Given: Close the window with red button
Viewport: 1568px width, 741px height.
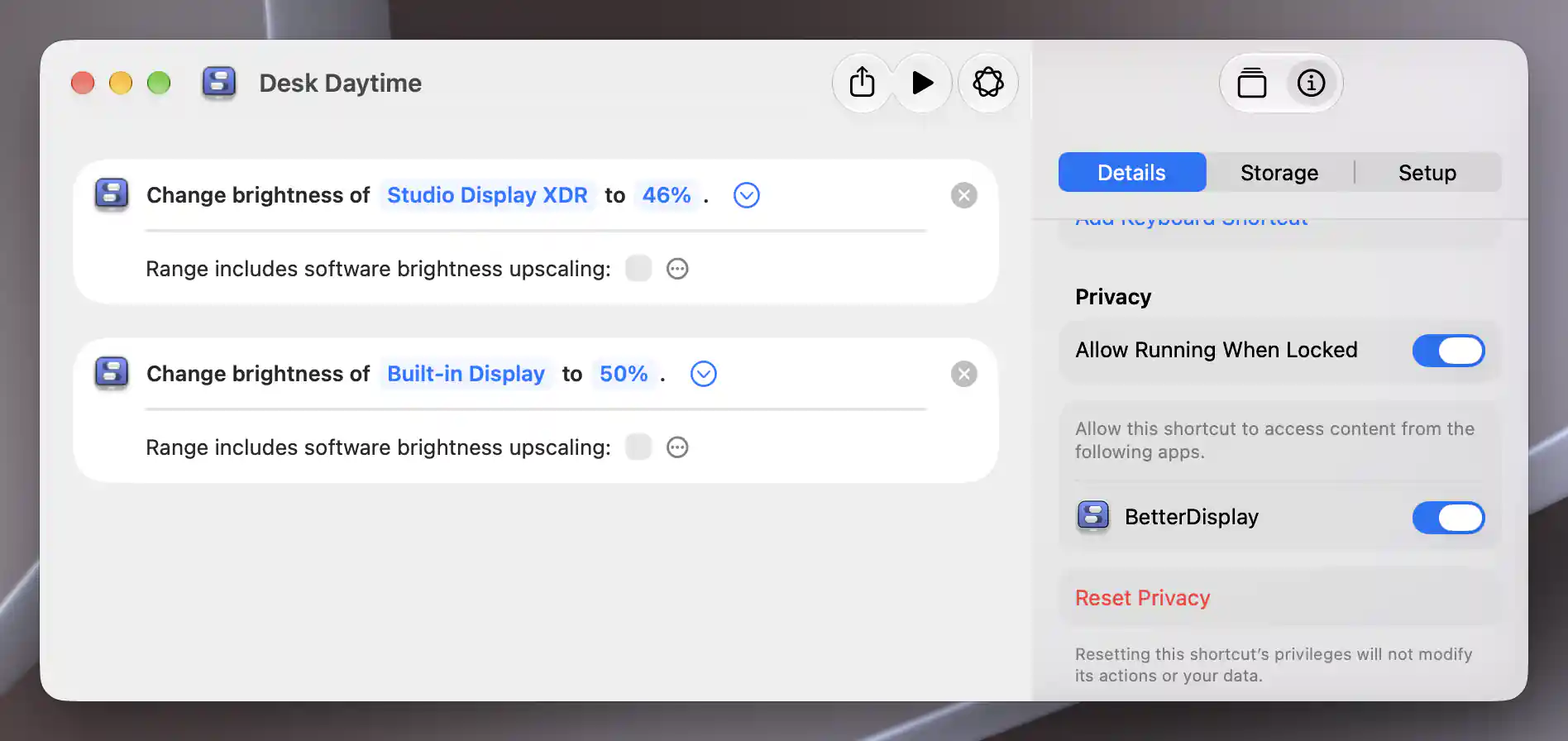Looking at the screenshot, I should pyautogui.click(x=83, y=83).
